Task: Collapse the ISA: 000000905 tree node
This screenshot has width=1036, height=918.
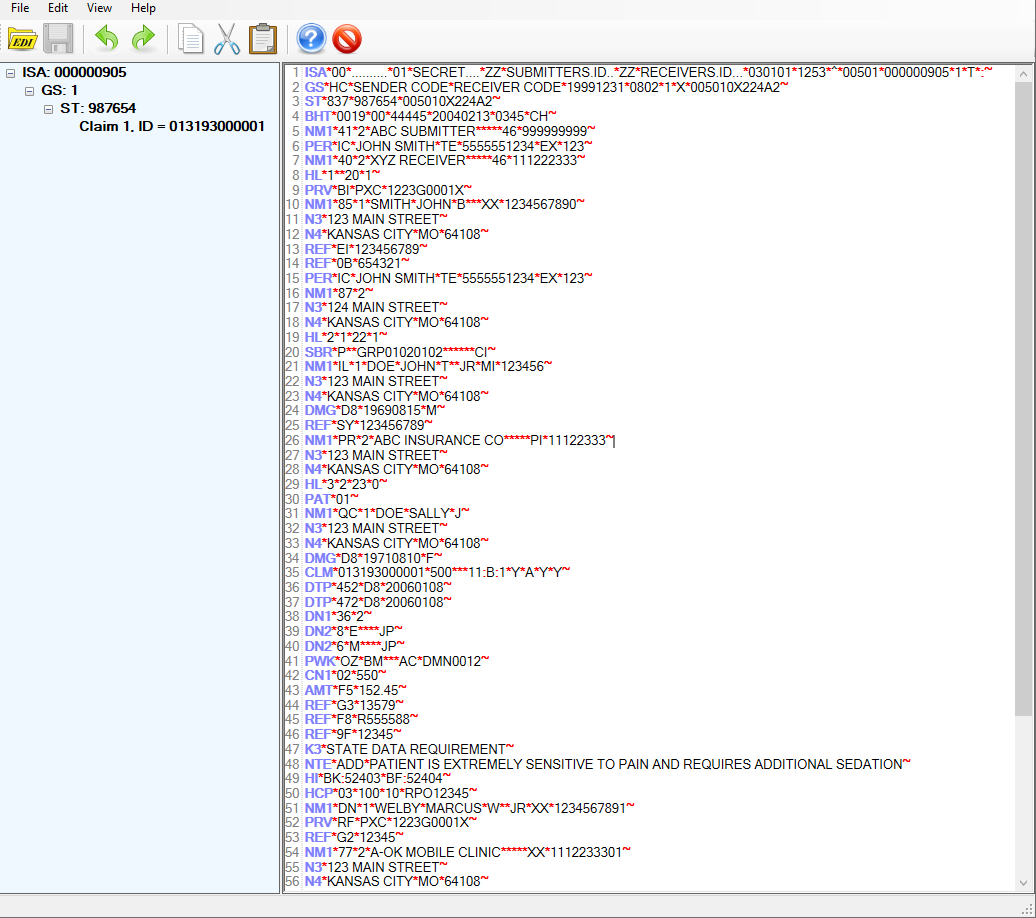Action: coord(11,73)
